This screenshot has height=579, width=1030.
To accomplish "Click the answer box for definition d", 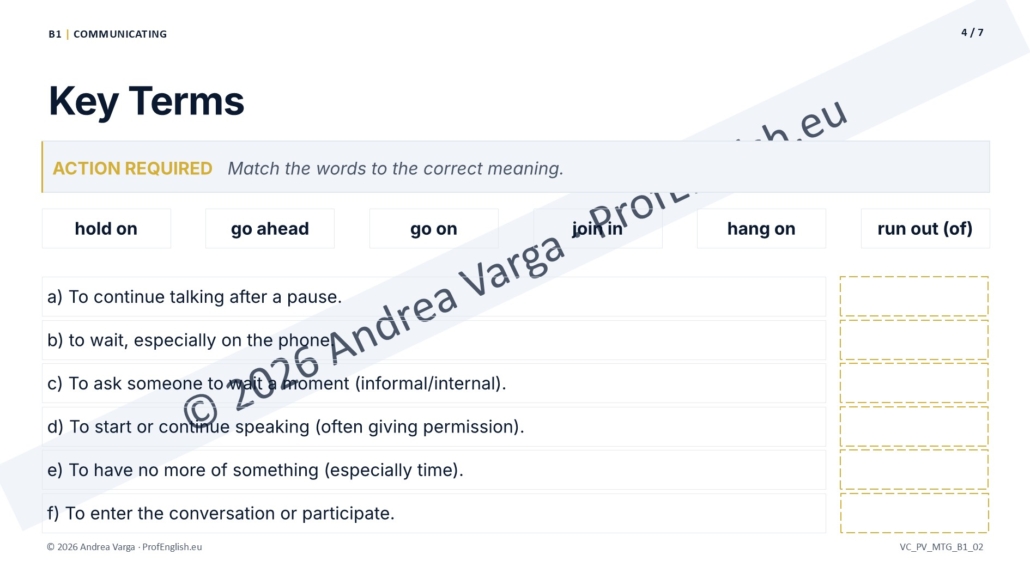I will 914,427.
